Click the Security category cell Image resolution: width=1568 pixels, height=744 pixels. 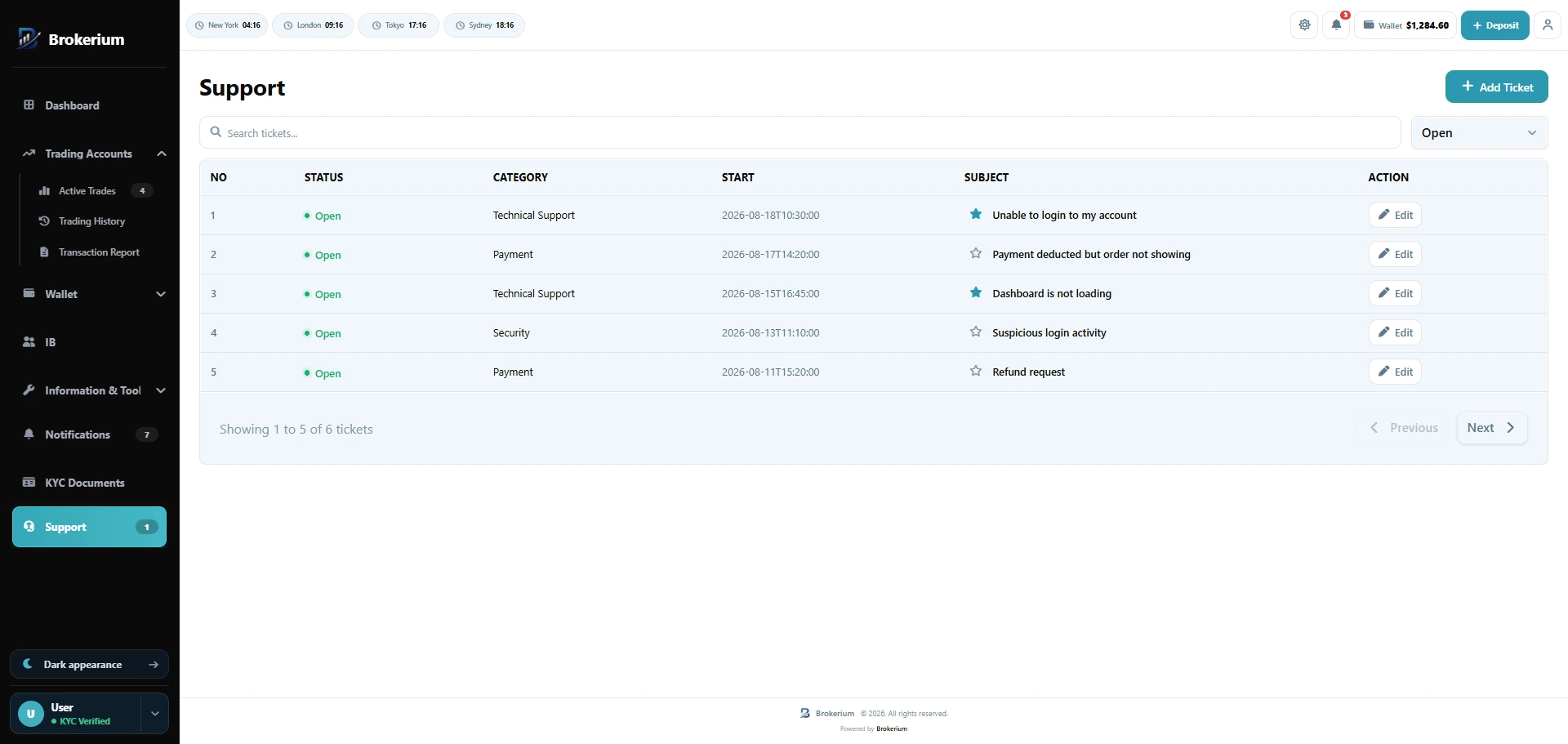(511, 332)
